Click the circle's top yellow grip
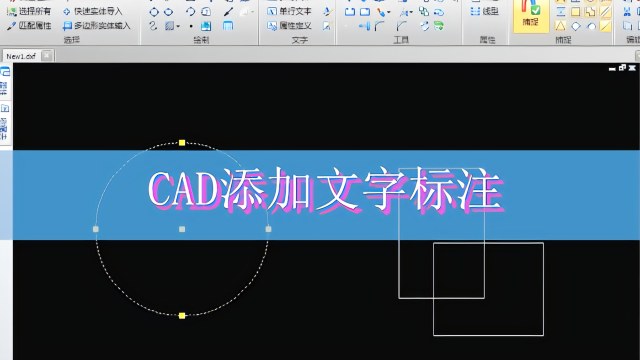The height and width of the screenshot is (360, 640). 182,142
